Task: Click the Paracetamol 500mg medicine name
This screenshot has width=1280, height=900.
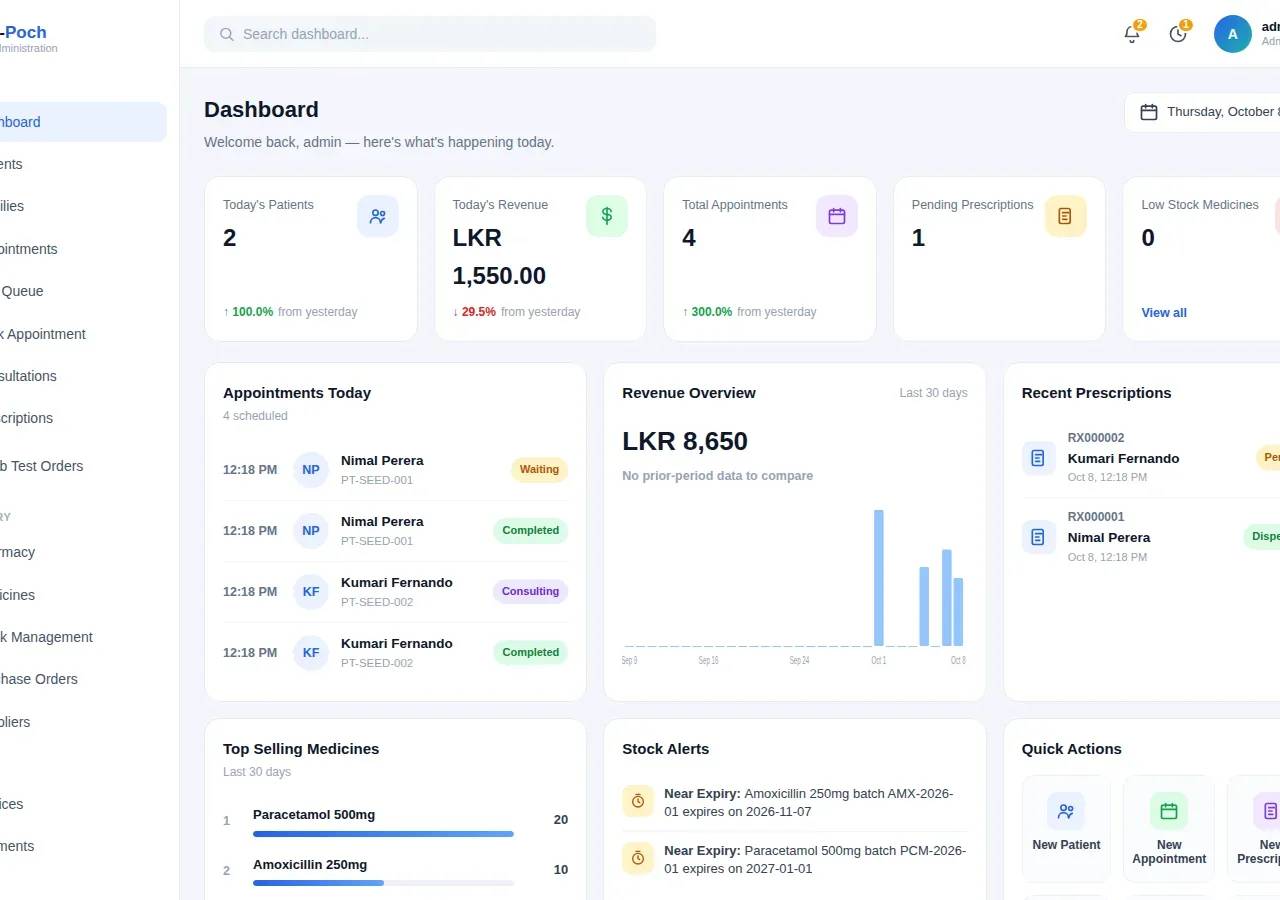Action: (314, 815)
